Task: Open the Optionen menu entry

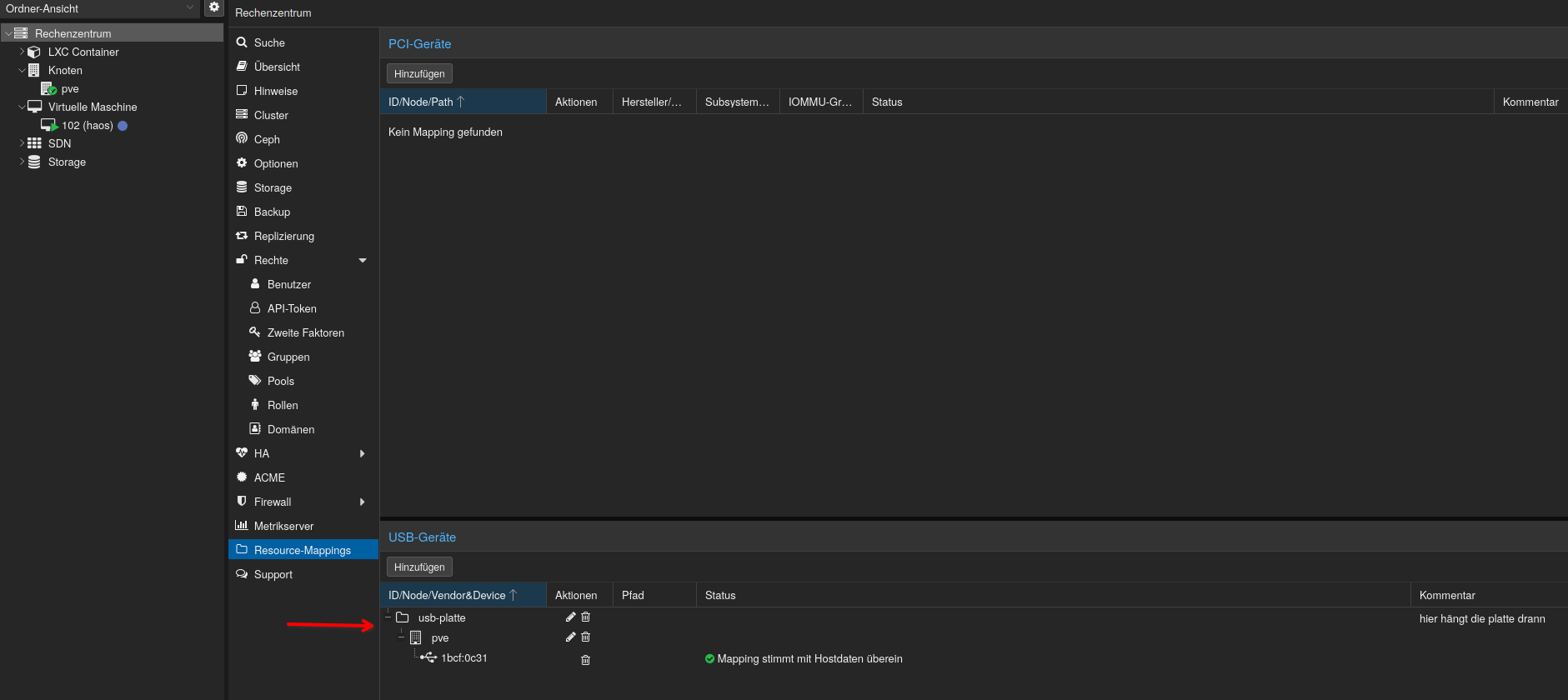Action: coord(303,163)
